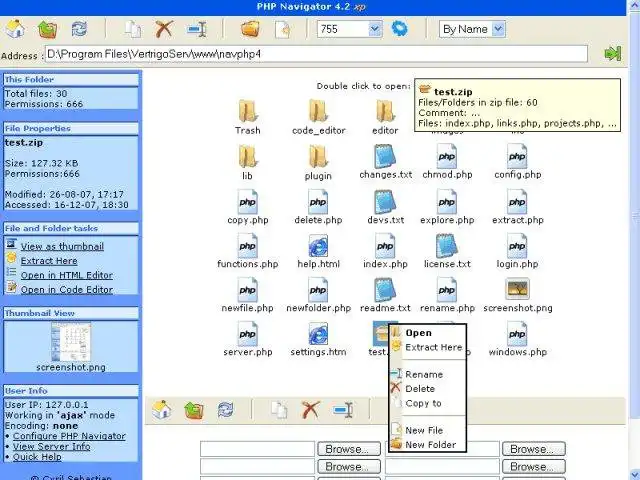This screenshot has width=640, height=480.
Task: Click the Copy icon in top toolbar
Action: click(x=133, y=29)
